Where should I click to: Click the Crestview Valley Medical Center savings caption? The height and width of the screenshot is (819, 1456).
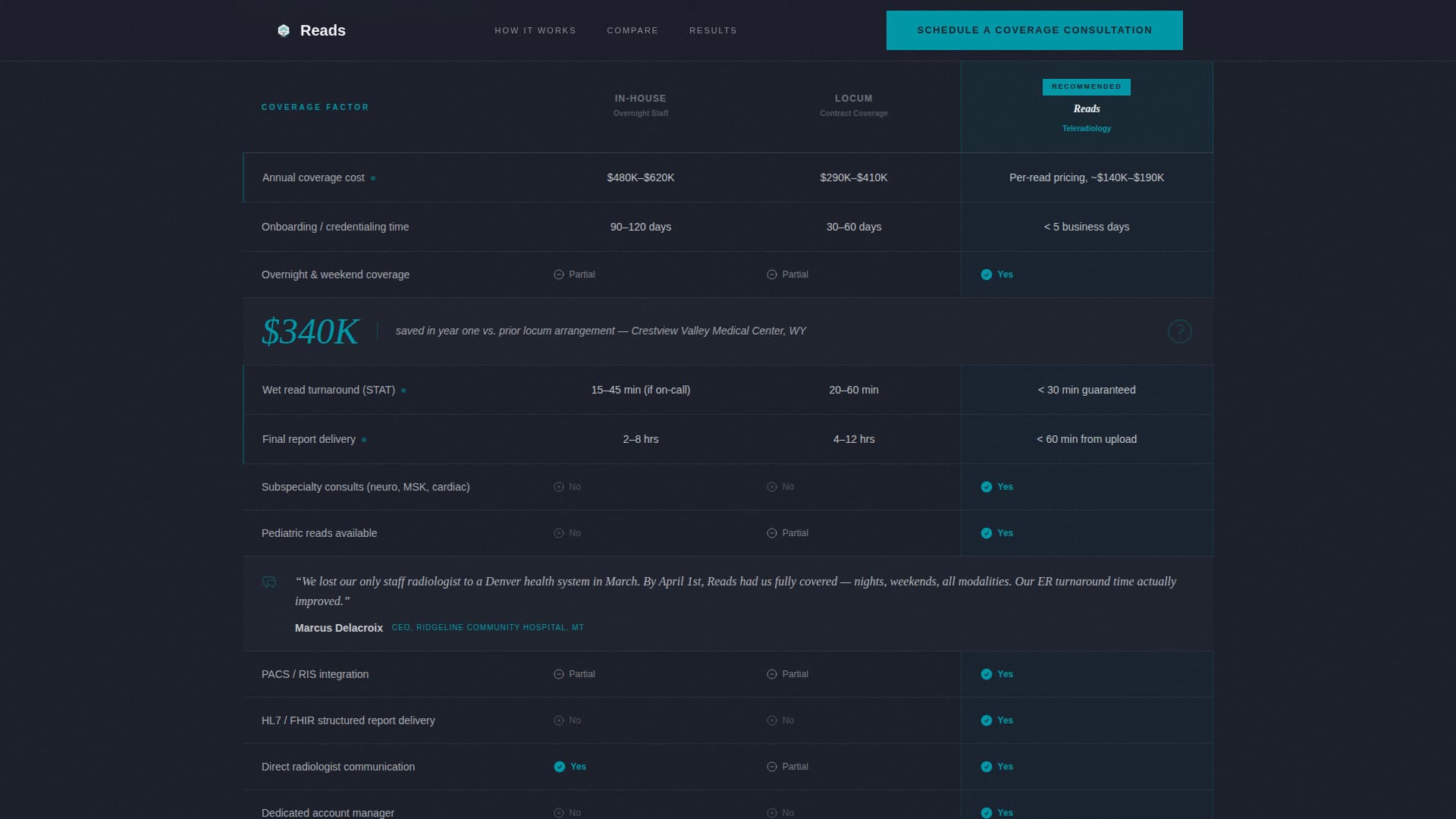point(601,331)
